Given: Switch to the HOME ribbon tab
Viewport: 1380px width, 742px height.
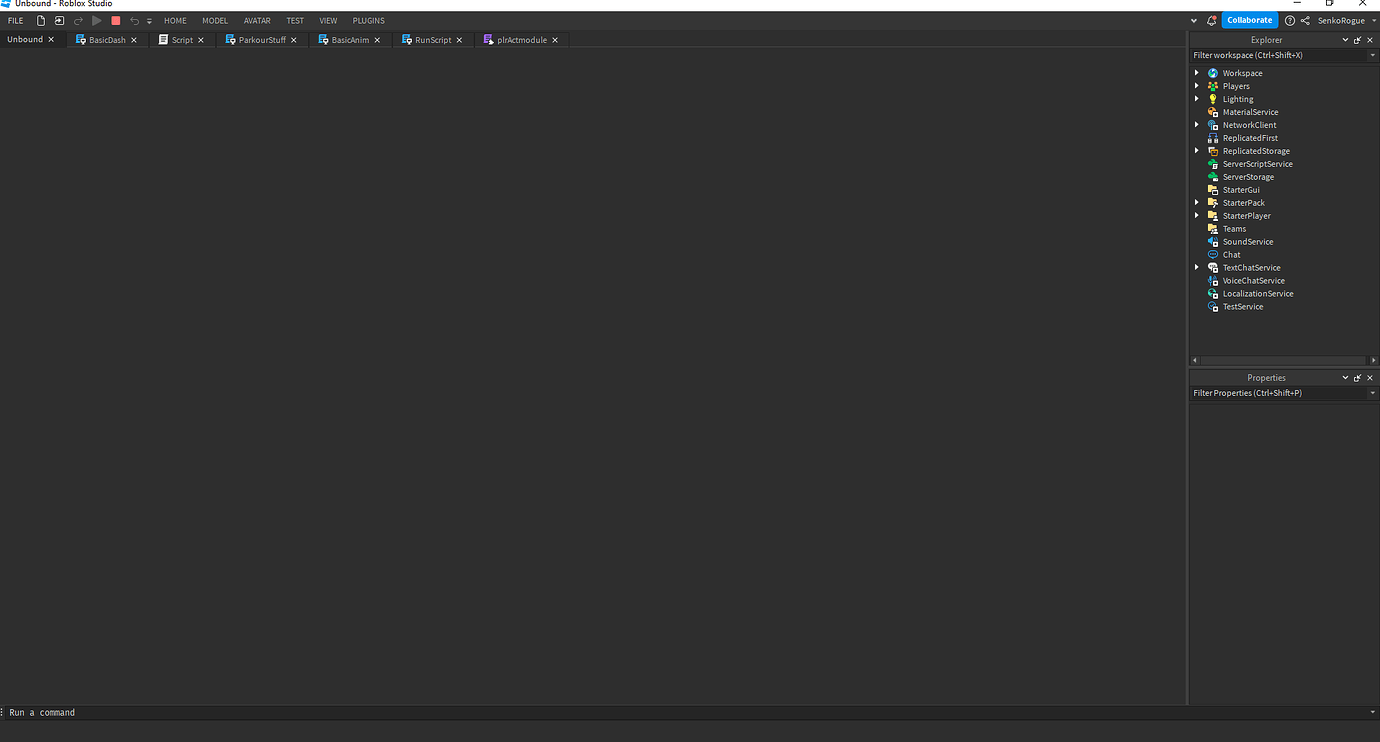Looking at the screenshot, I should (x=175, y=20).
